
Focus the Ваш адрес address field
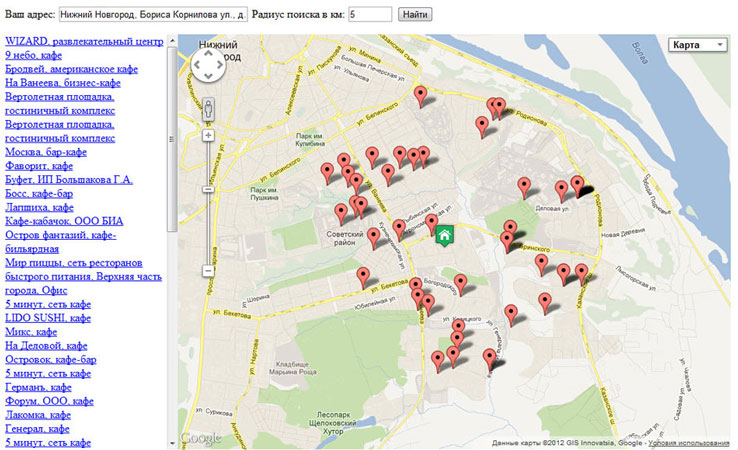click(153, 15)
